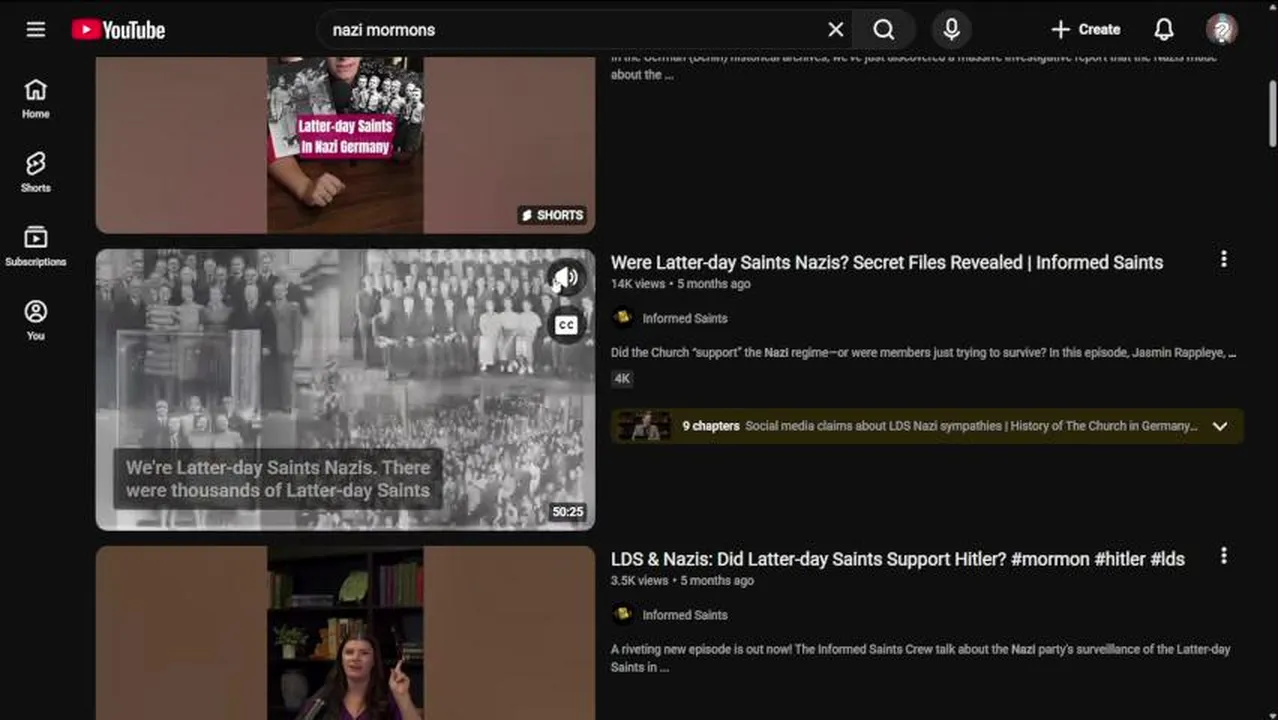Click the 14K views 5 months ago text
Screen dimensions: 1278x720
pos(680,284)
